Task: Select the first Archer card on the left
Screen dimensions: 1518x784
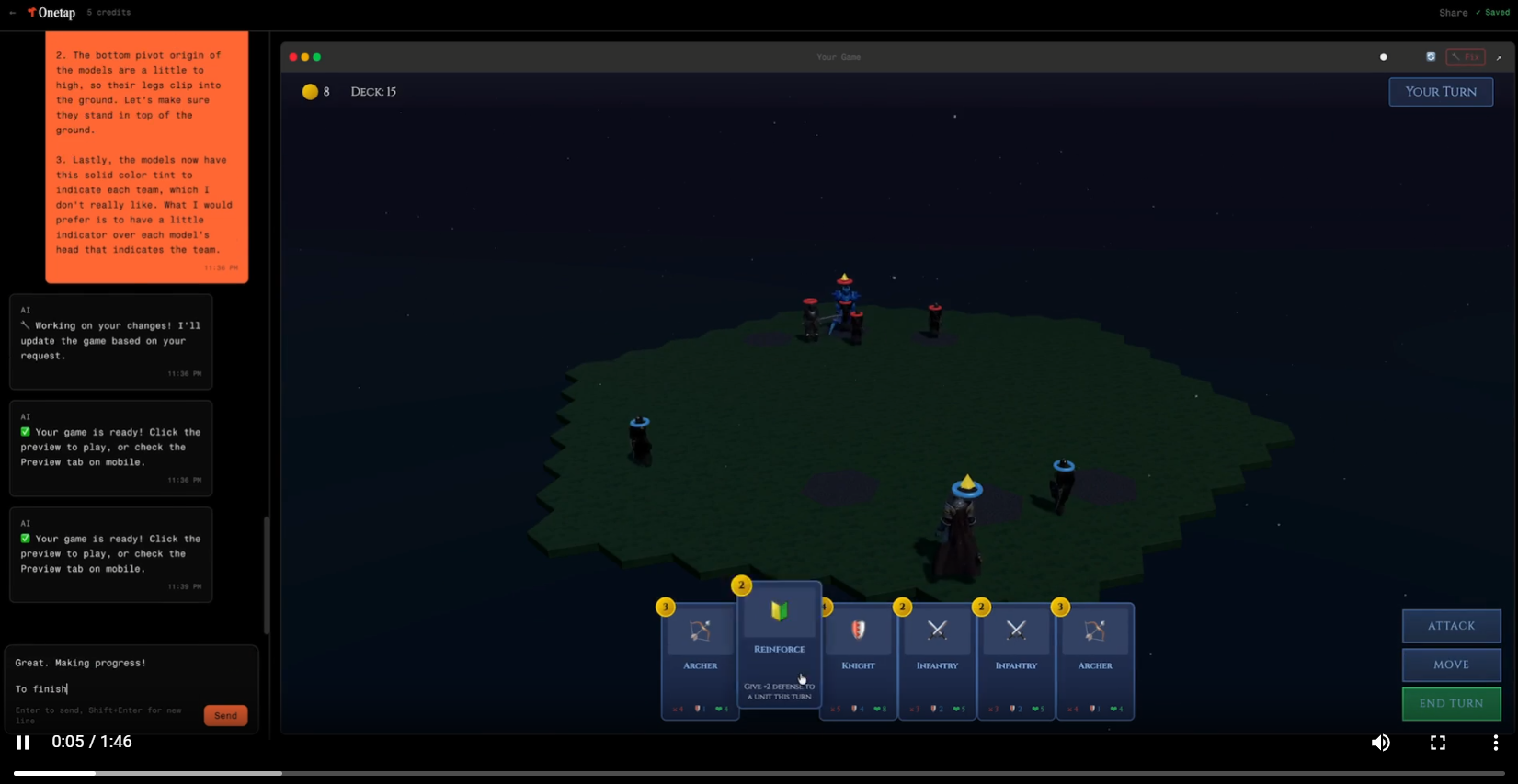Action: click(700, 662)
